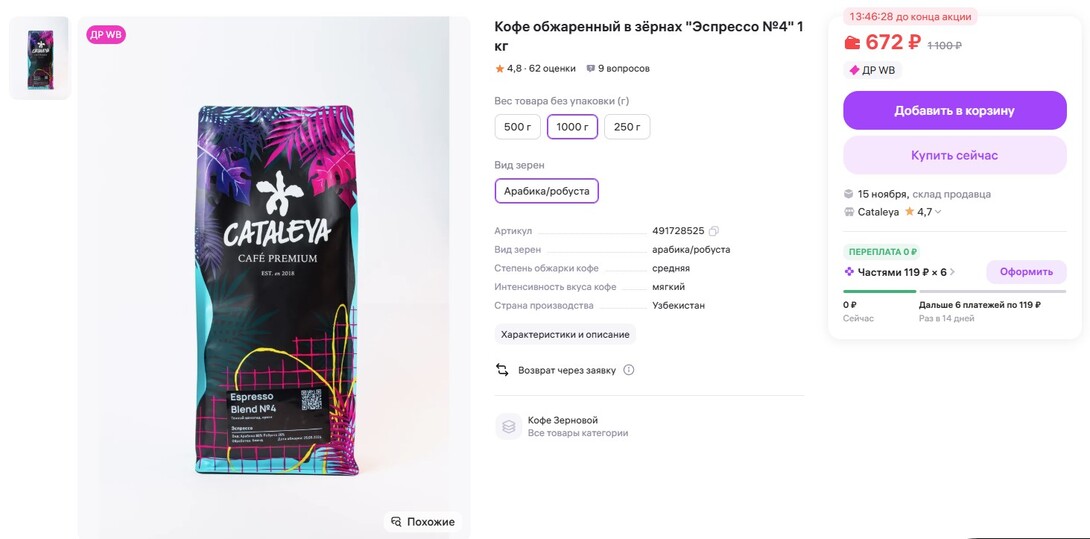
Task: Click the Купить сейчас button
Action: 954,155
